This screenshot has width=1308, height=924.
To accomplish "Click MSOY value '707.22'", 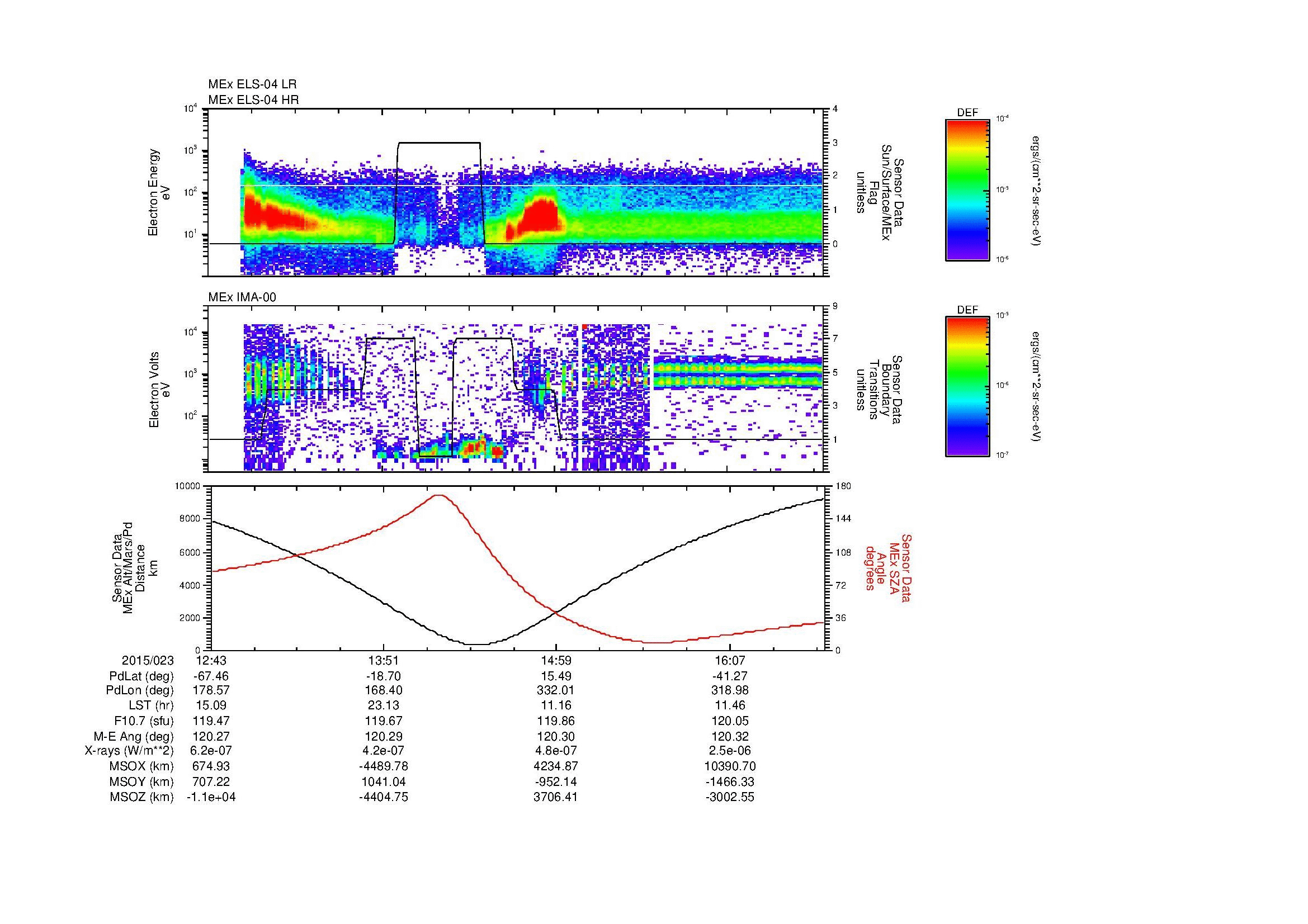I will point(211,781).
